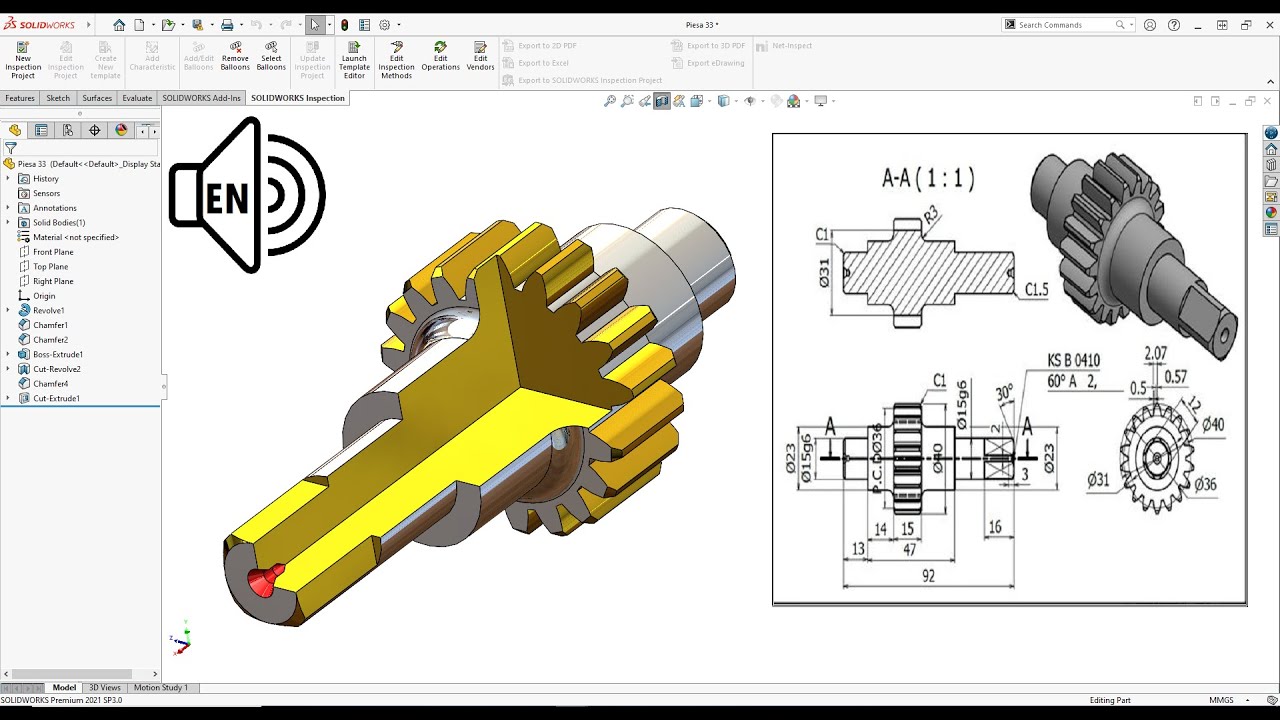Click the Open file folder icon
The width and height of the screenshot is (1280, 720).
pos(168,25)
